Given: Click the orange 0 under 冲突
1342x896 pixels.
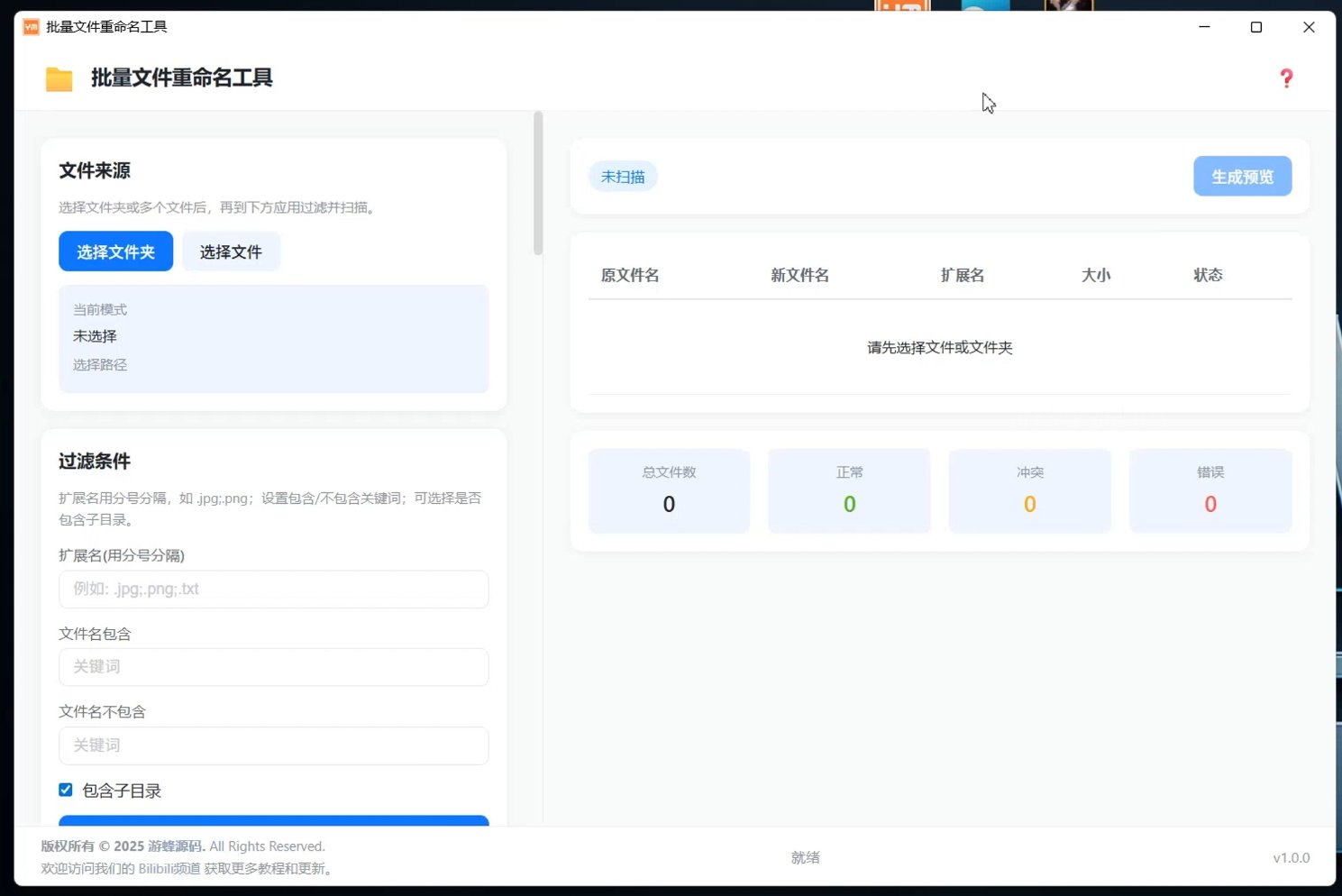Looking at the screenshot, I should click(1030, 504).
